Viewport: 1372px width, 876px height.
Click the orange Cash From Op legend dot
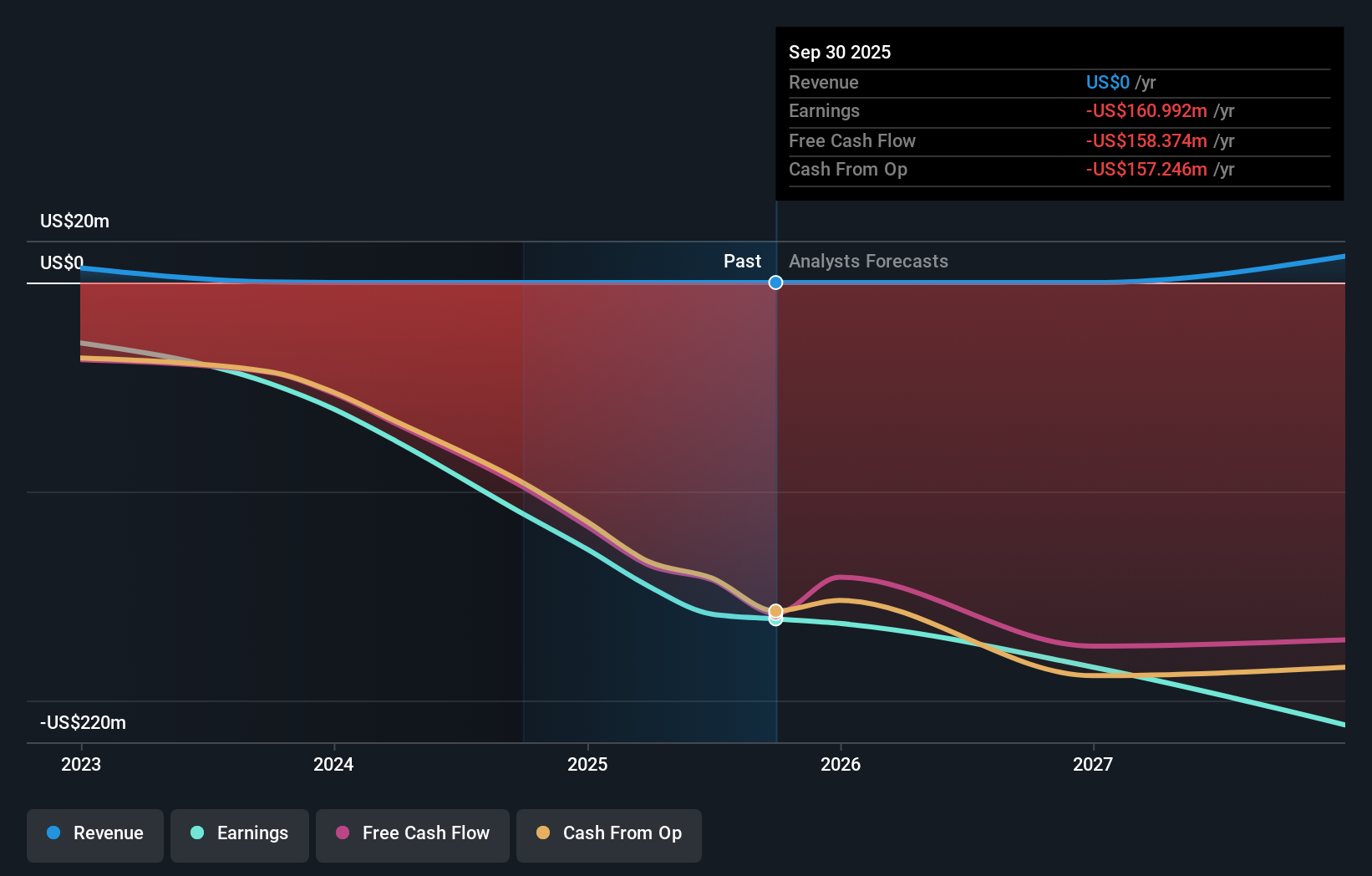coord(544,833)
